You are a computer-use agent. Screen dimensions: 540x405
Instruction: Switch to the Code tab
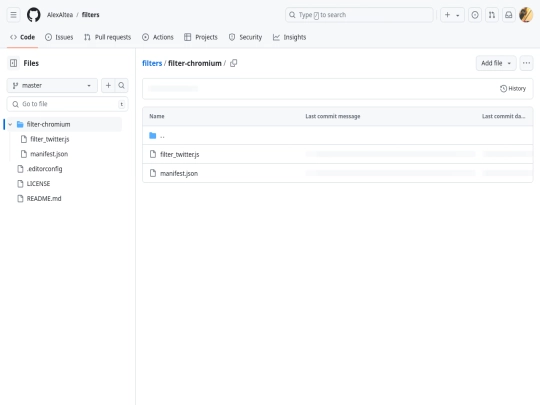pyautogui.click(x=22, y=37)
